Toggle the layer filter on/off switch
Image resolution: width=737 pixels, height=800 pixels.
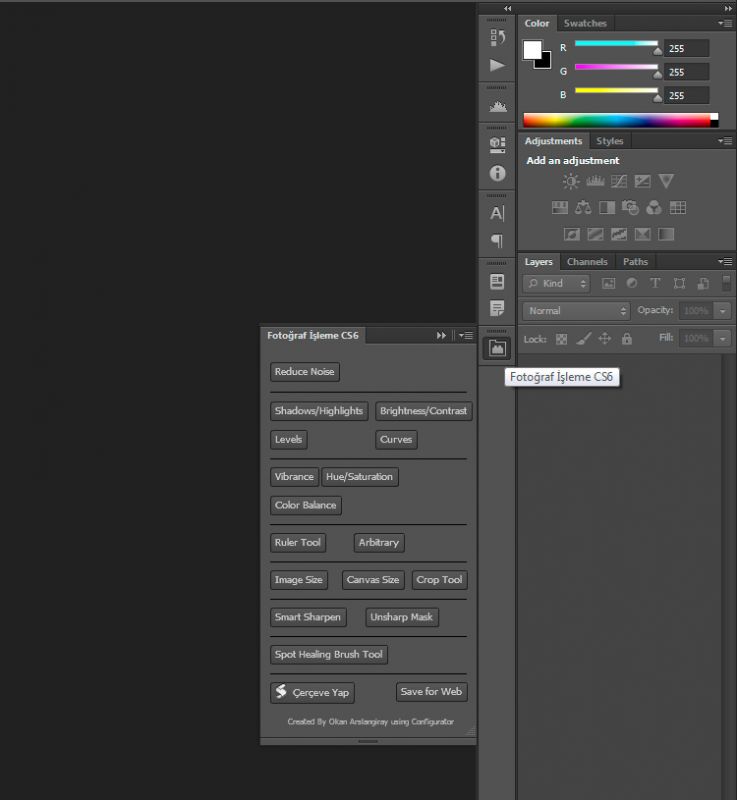click(726, 283)
